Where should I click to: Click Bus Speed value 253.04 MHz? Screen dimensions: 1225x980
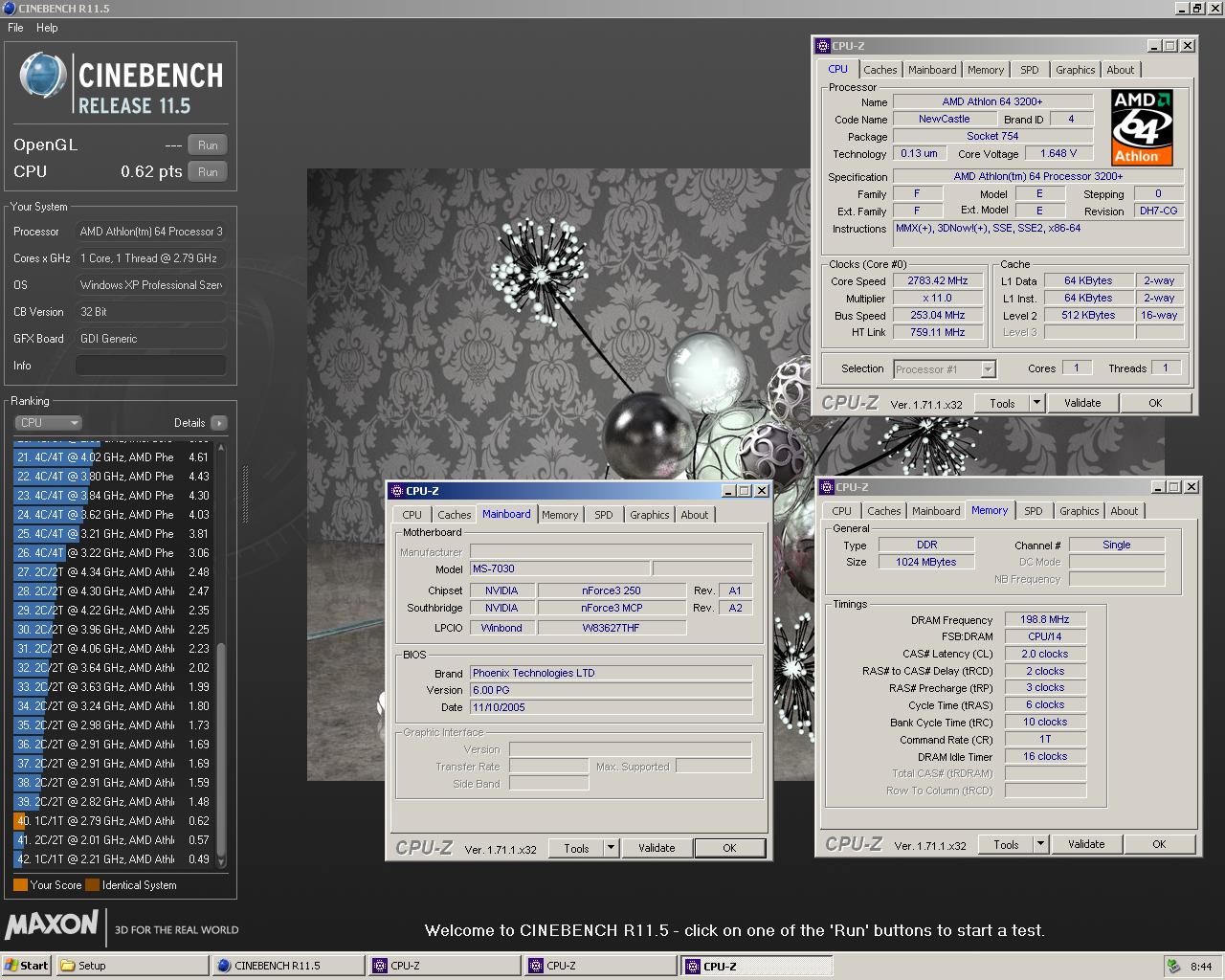pyautogui.click(x=938, y=316)
